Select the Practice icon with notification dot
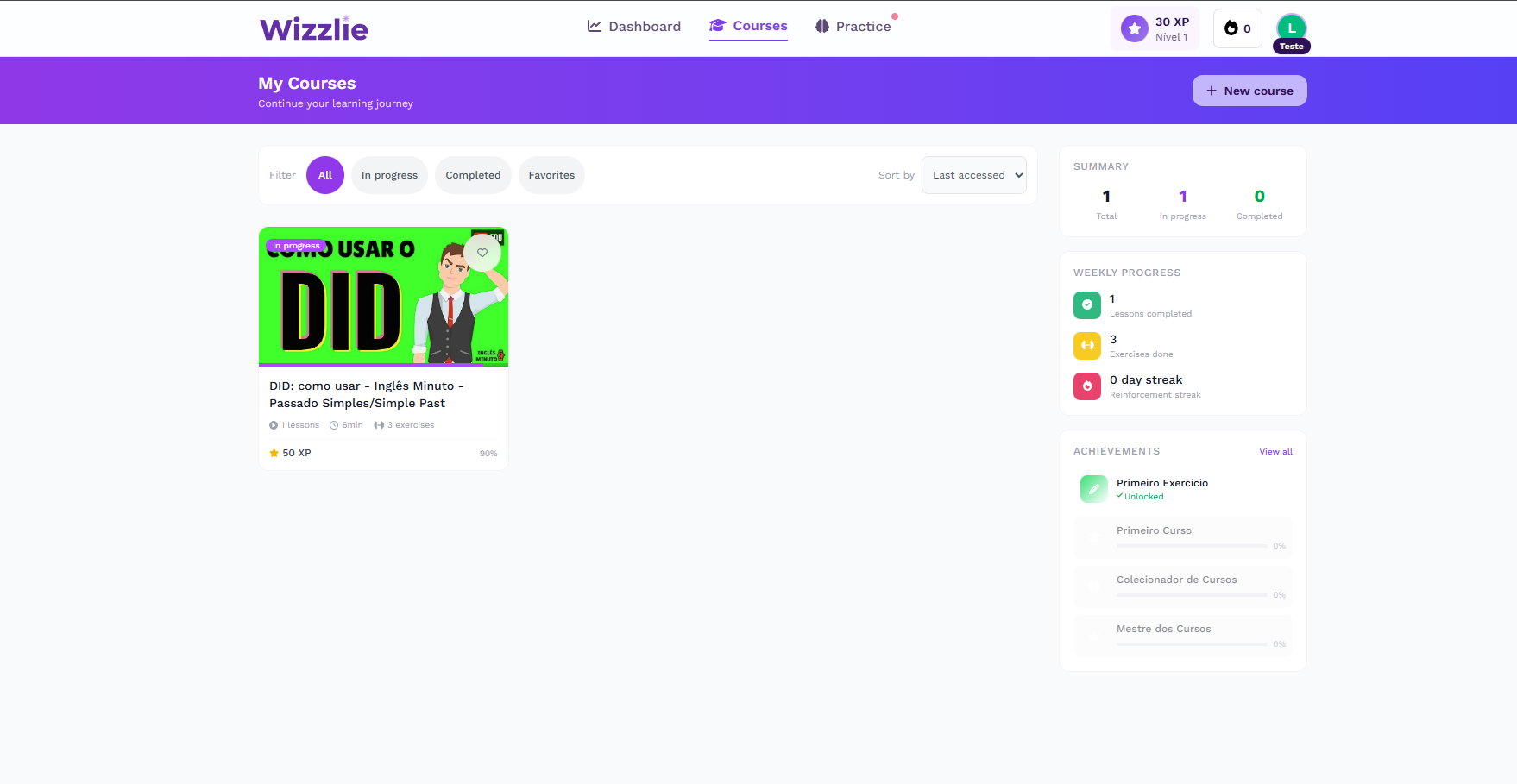1517x784 pixels. (x=821, y=26)
